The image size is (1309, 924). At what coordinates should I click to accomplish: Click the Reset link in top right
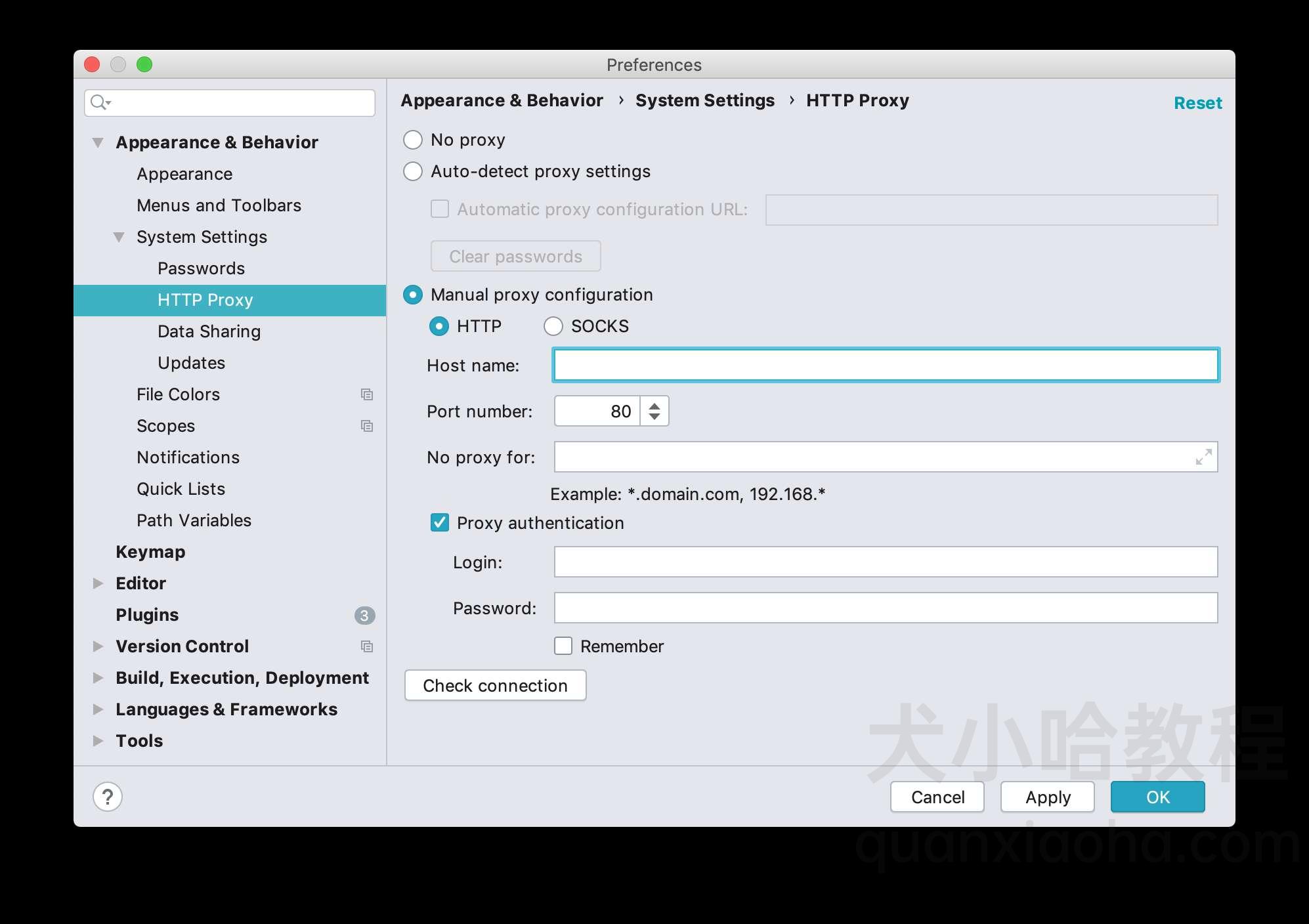(x=1196, y=102)
